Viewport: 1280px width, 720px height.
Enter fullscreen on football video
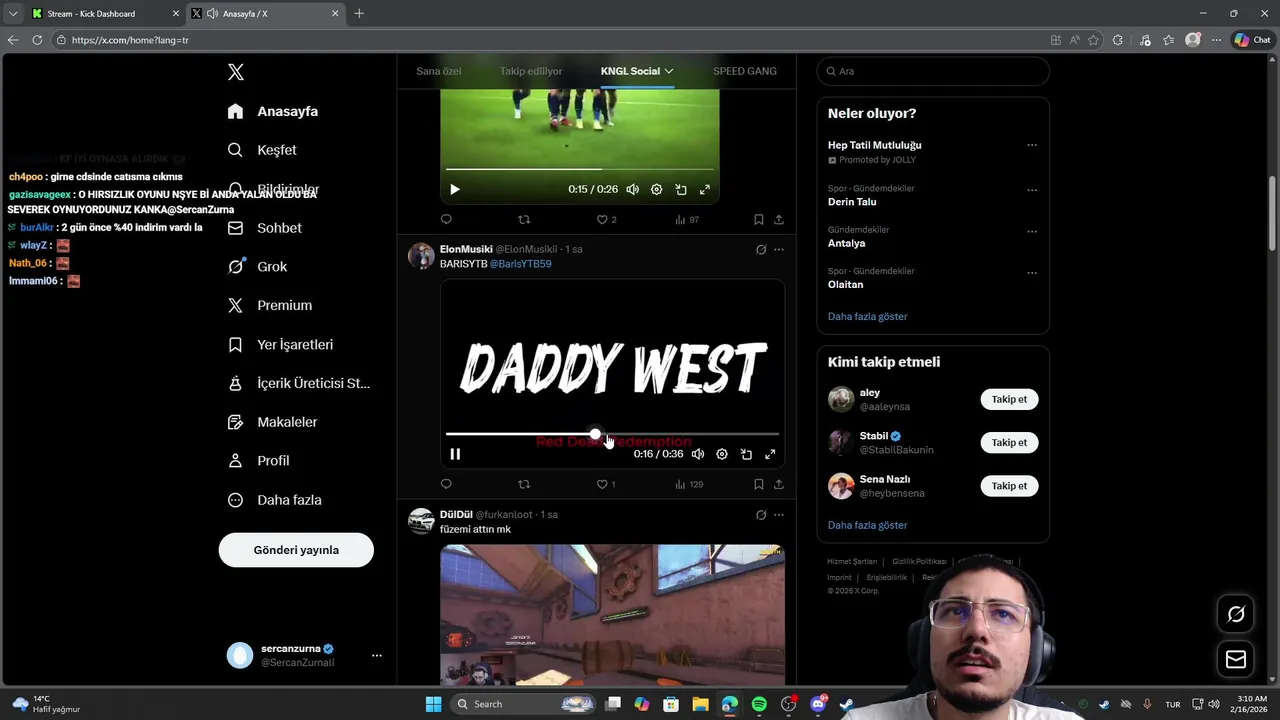click(x=705, y=189)
